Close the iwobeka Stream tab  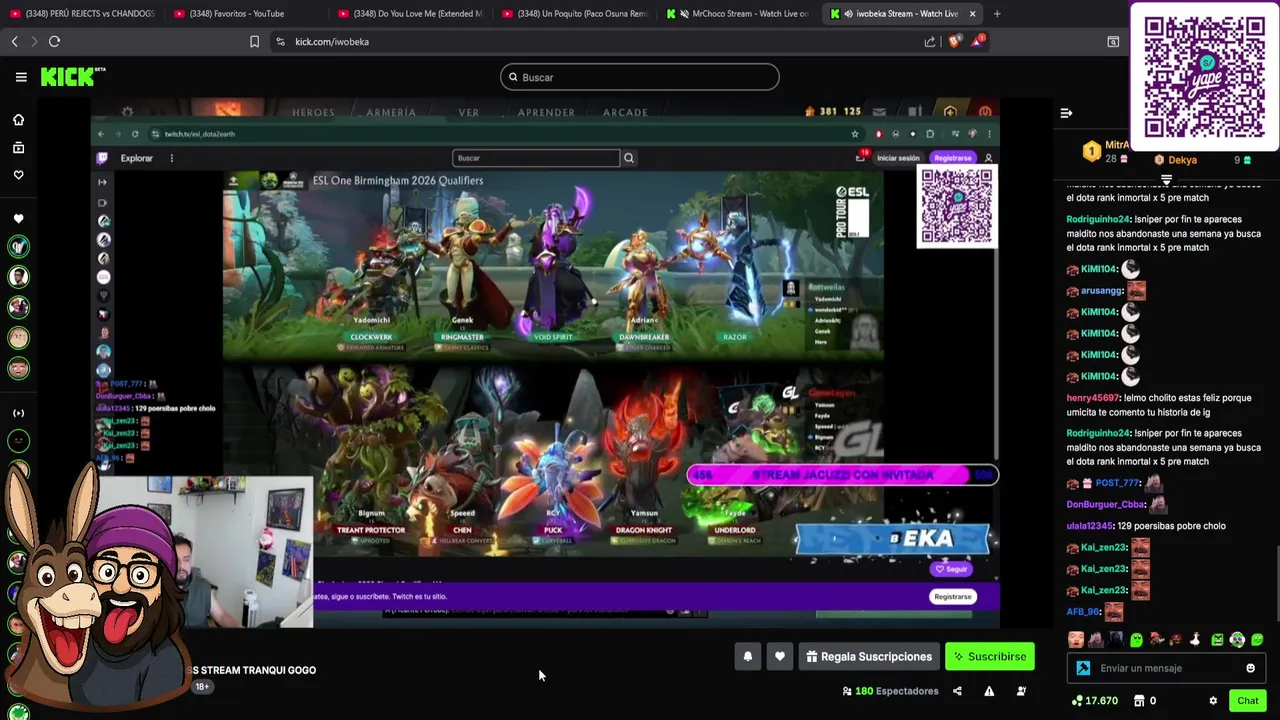tap(972, 14)
